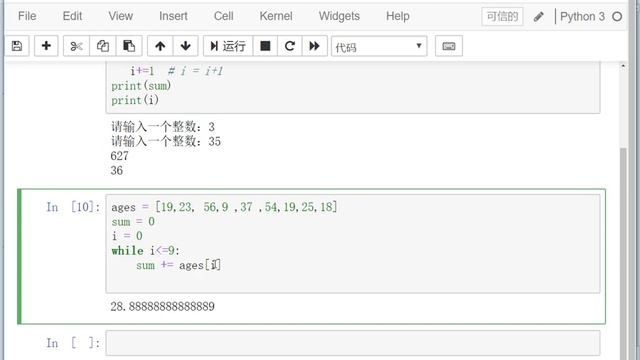Click the 'while i<=9:' code line
This screenshot has width=640, height=360.
[145, 250]
